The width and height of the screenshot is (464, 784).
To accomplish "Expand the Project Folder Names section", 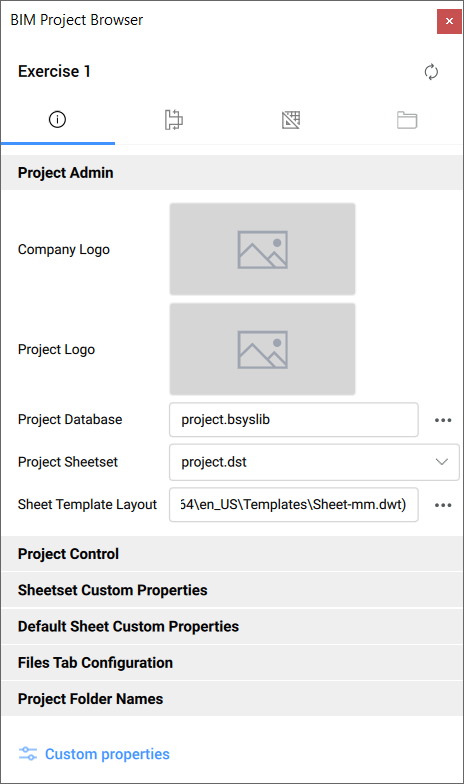I will point(232,698).
